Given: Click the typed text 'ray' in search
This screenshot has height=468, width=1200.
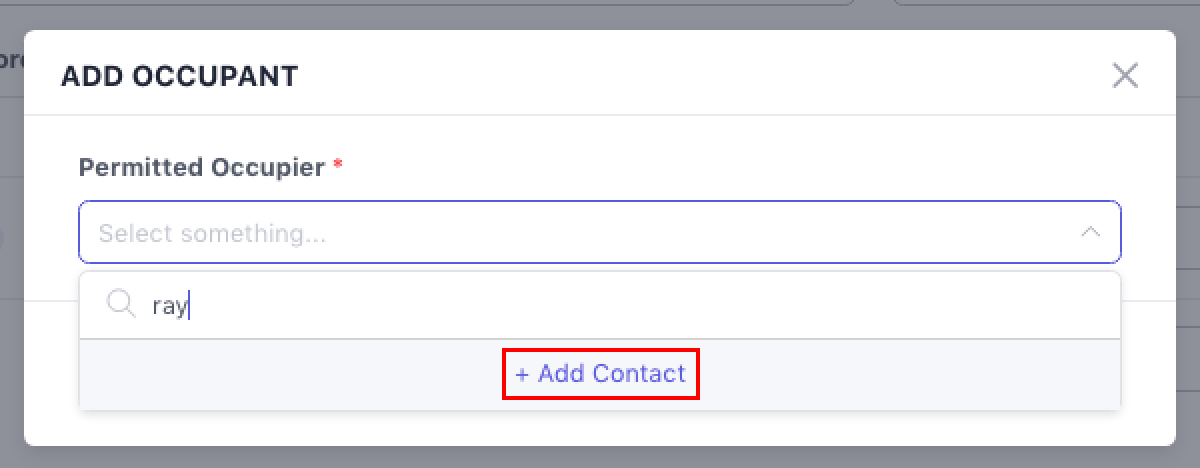Looking at the screenshot, I should 168,306.
